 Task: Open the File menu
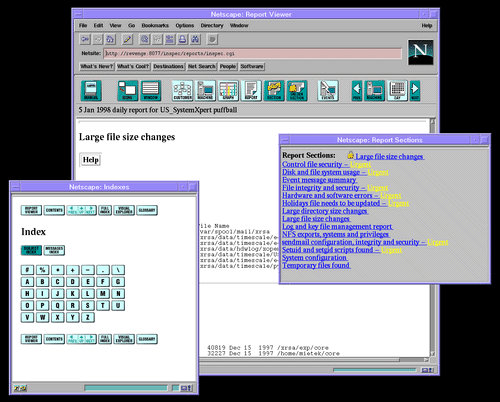point(83,25)
